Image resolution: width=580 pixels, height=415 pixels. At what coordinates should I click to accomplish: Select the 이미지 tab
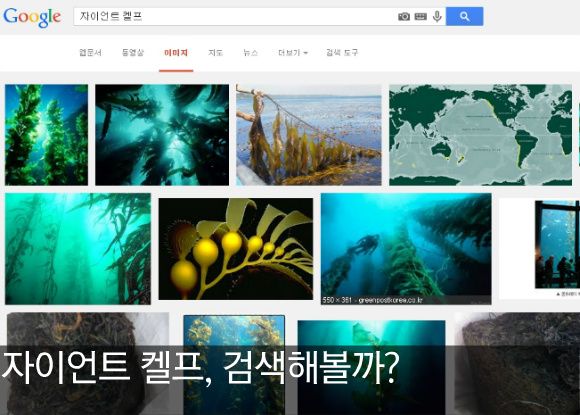(x=176, y=53)
